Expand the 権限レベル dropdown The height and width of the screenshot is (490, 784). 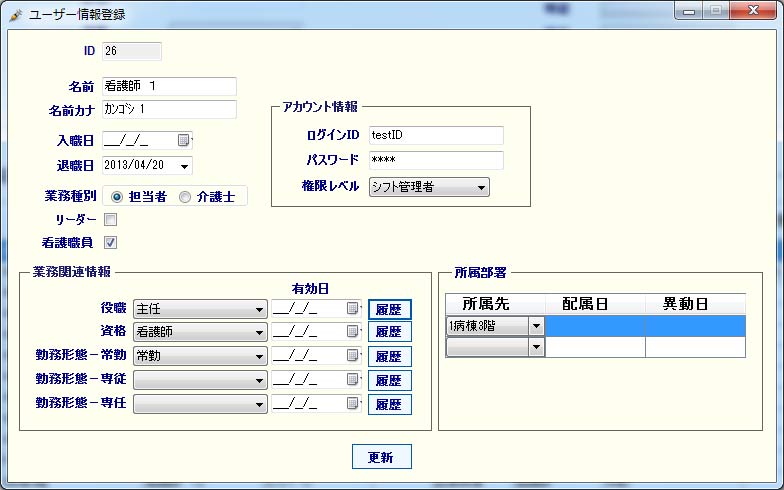click(481, 187)
